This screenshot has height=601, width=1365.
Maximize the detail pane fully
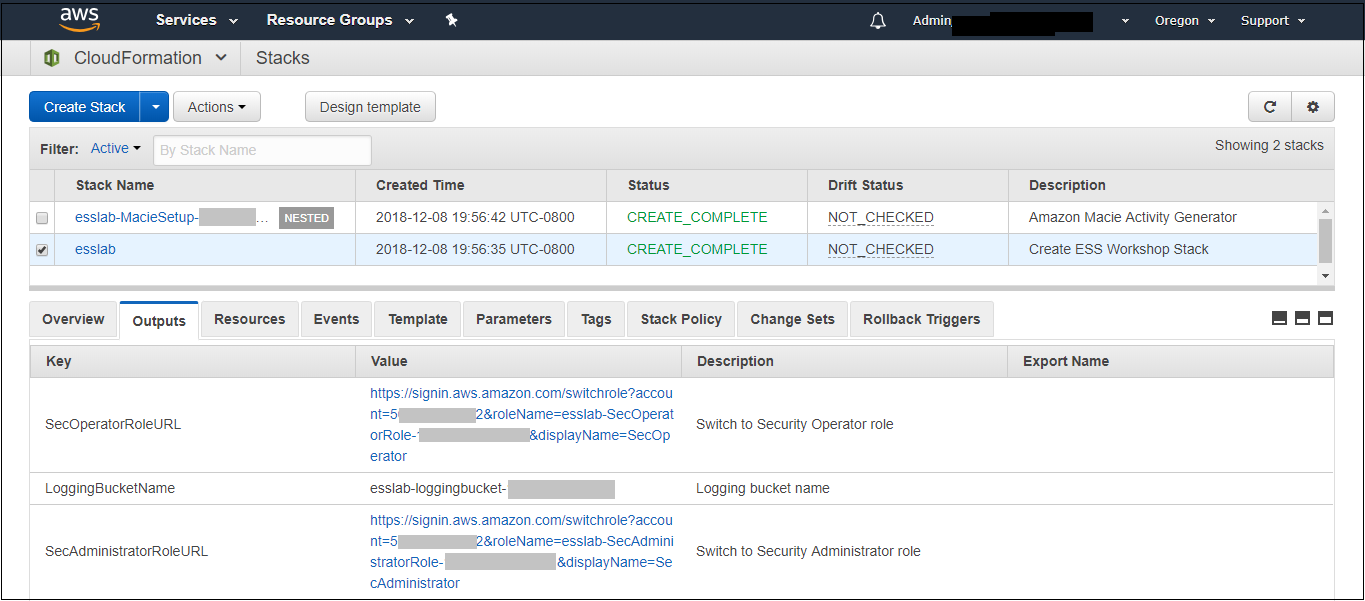pos(1325,318)
